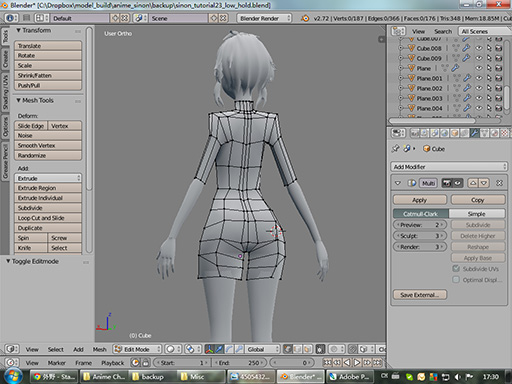Click the Apply modifier button

click(420, 200)
